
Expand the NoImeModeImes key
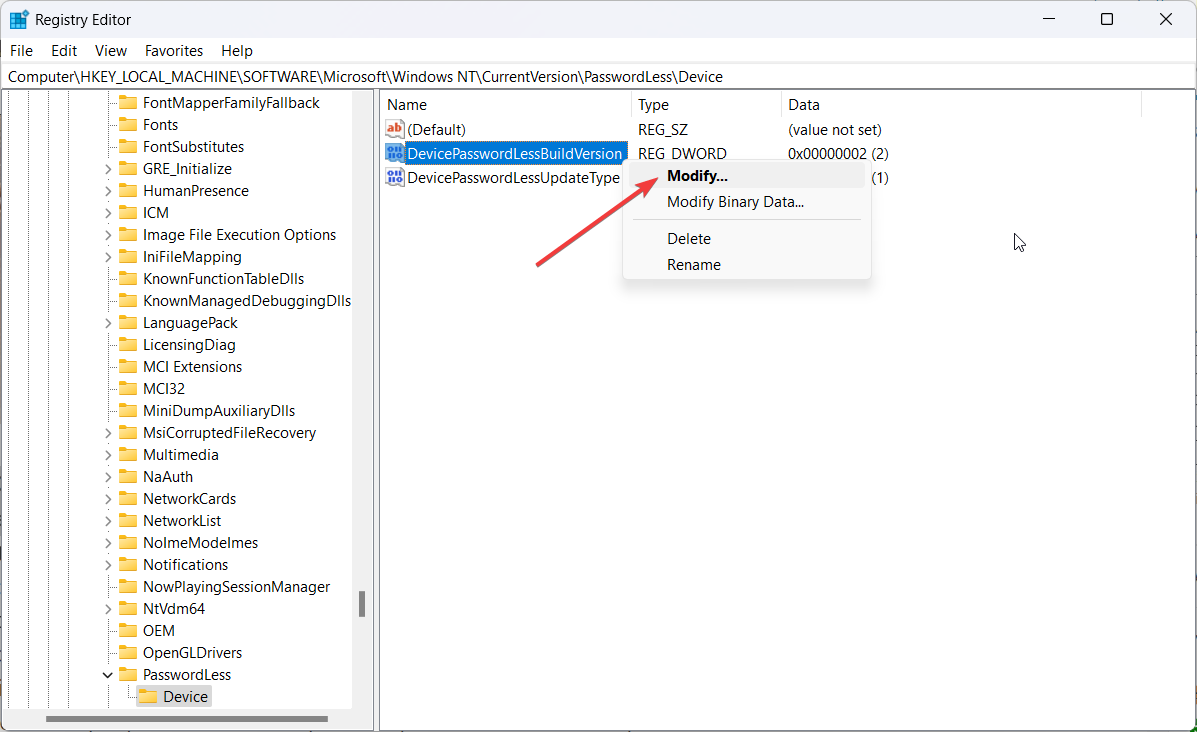[108, 543]
